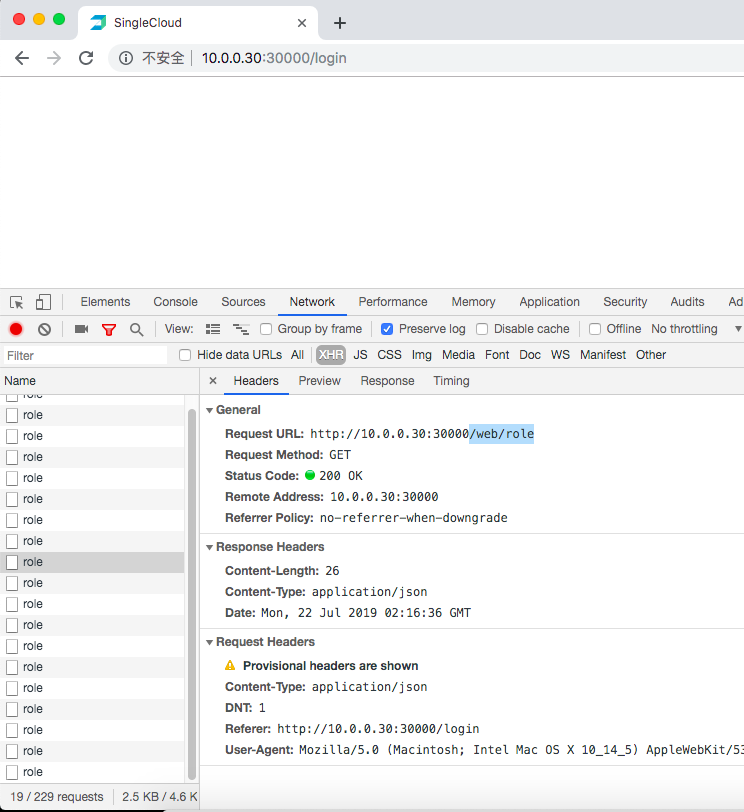This screenshot has height=812, width=744.
Task: Collapse the Request Headers section
Action: [210, 642]
